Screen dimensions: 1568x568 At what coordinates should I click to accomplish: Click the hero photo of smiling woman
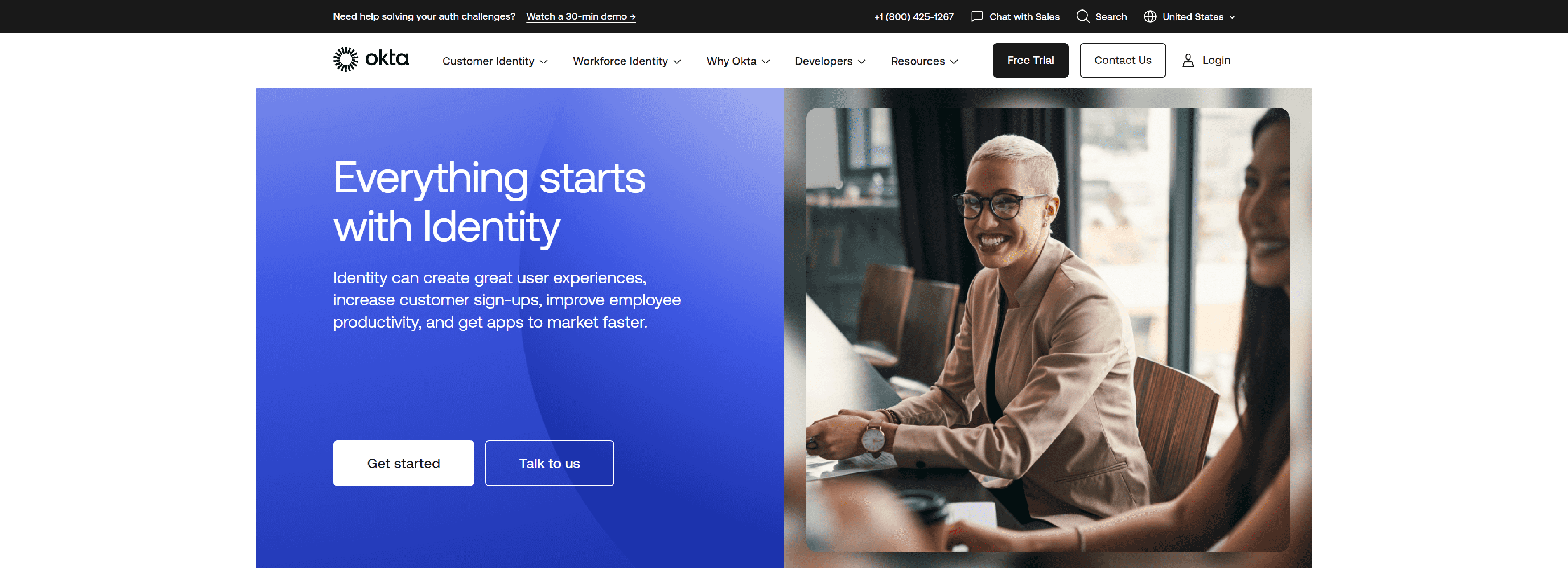click(x=1047, y=329)
